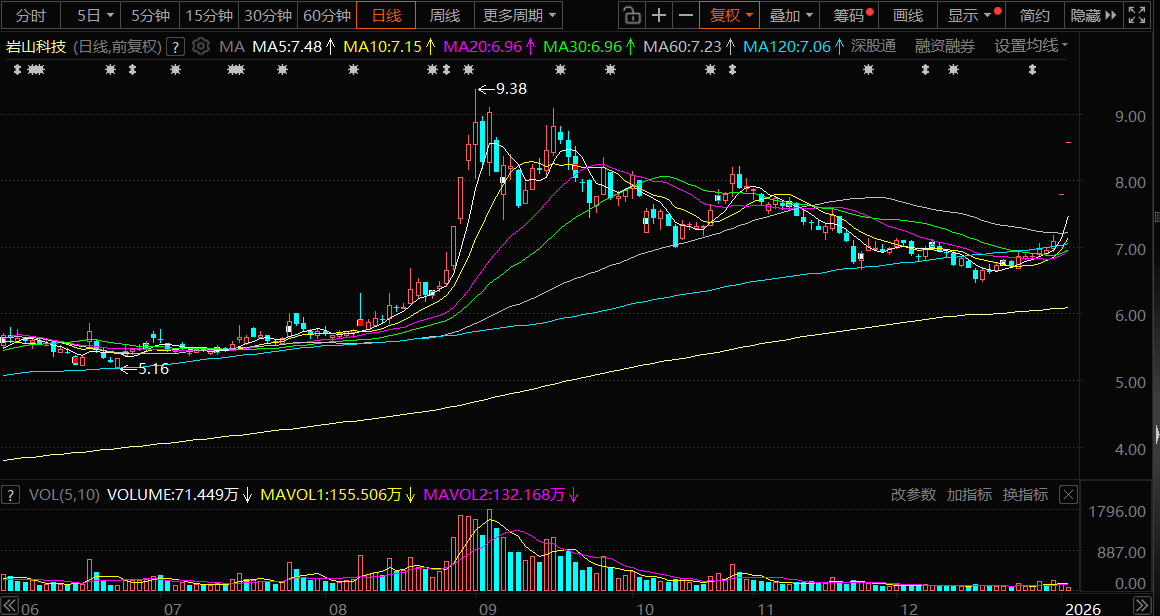This screenshot has height=616, width=1160.
Task: Click MA5:7.48 value in legend
Action: tap(287, 47)
